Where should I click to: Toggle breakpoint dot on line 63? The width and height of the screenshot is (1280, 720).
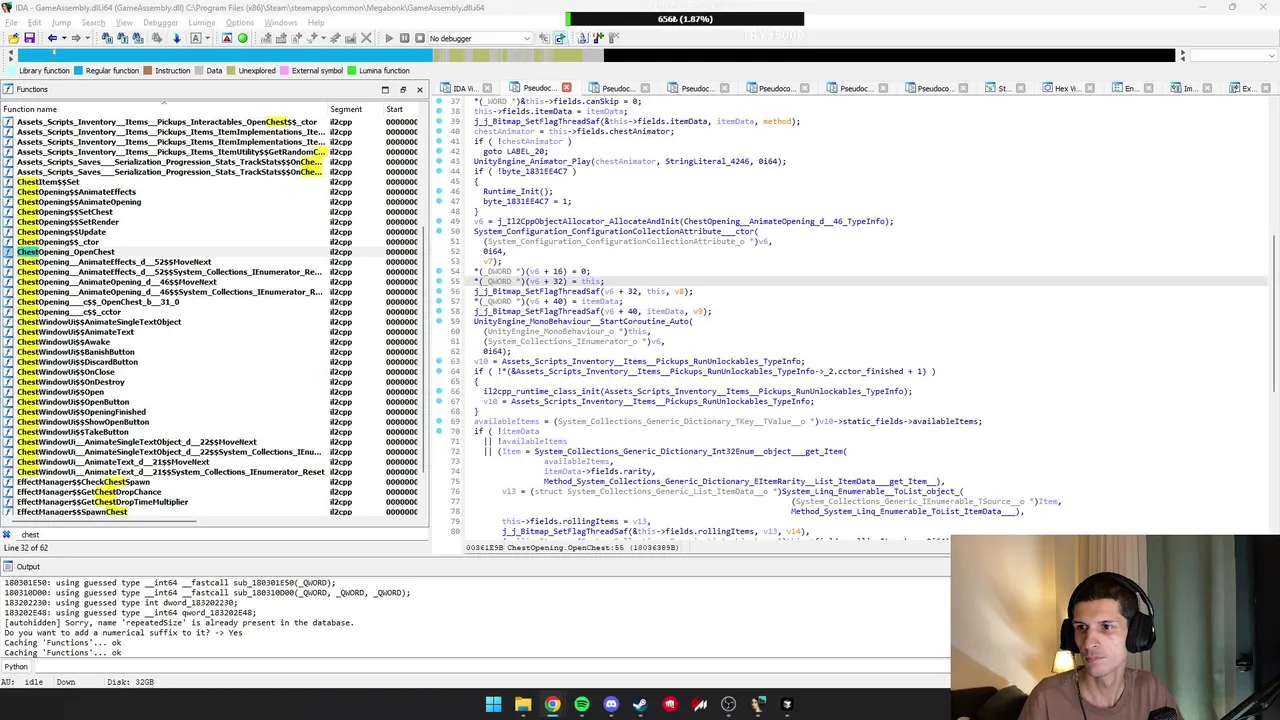[439, 361]
